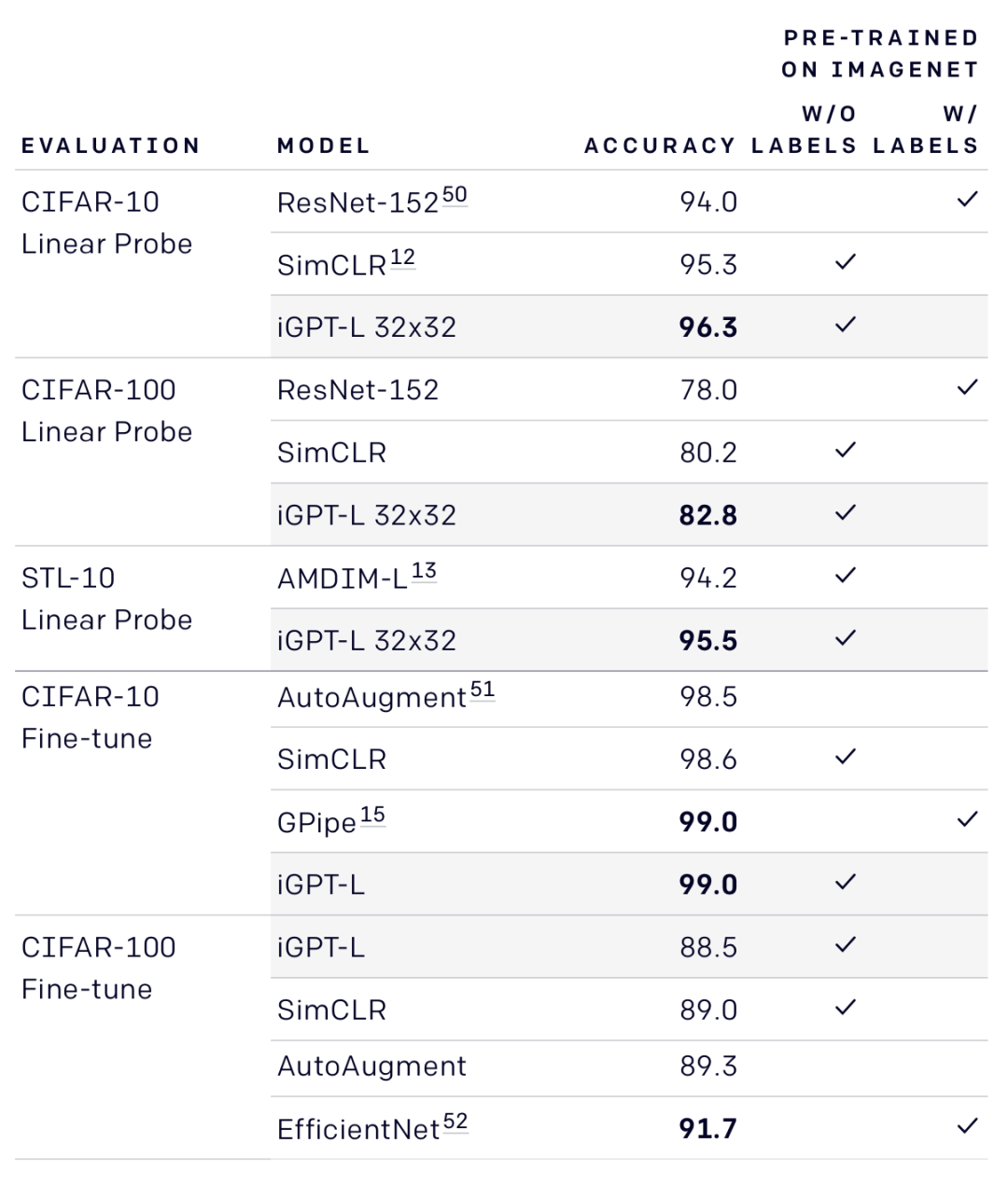1008x1185 pixels.
Task: Open footnote 12 beside SimCLR
Action: [x=402, y=258]
